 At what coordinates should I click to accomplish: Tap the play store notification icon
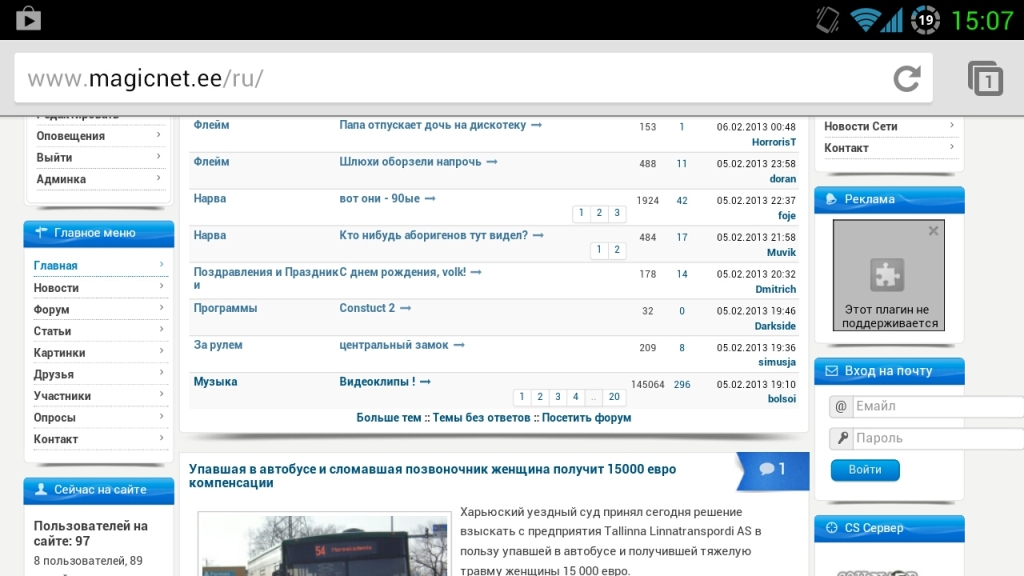click(28, 19)
